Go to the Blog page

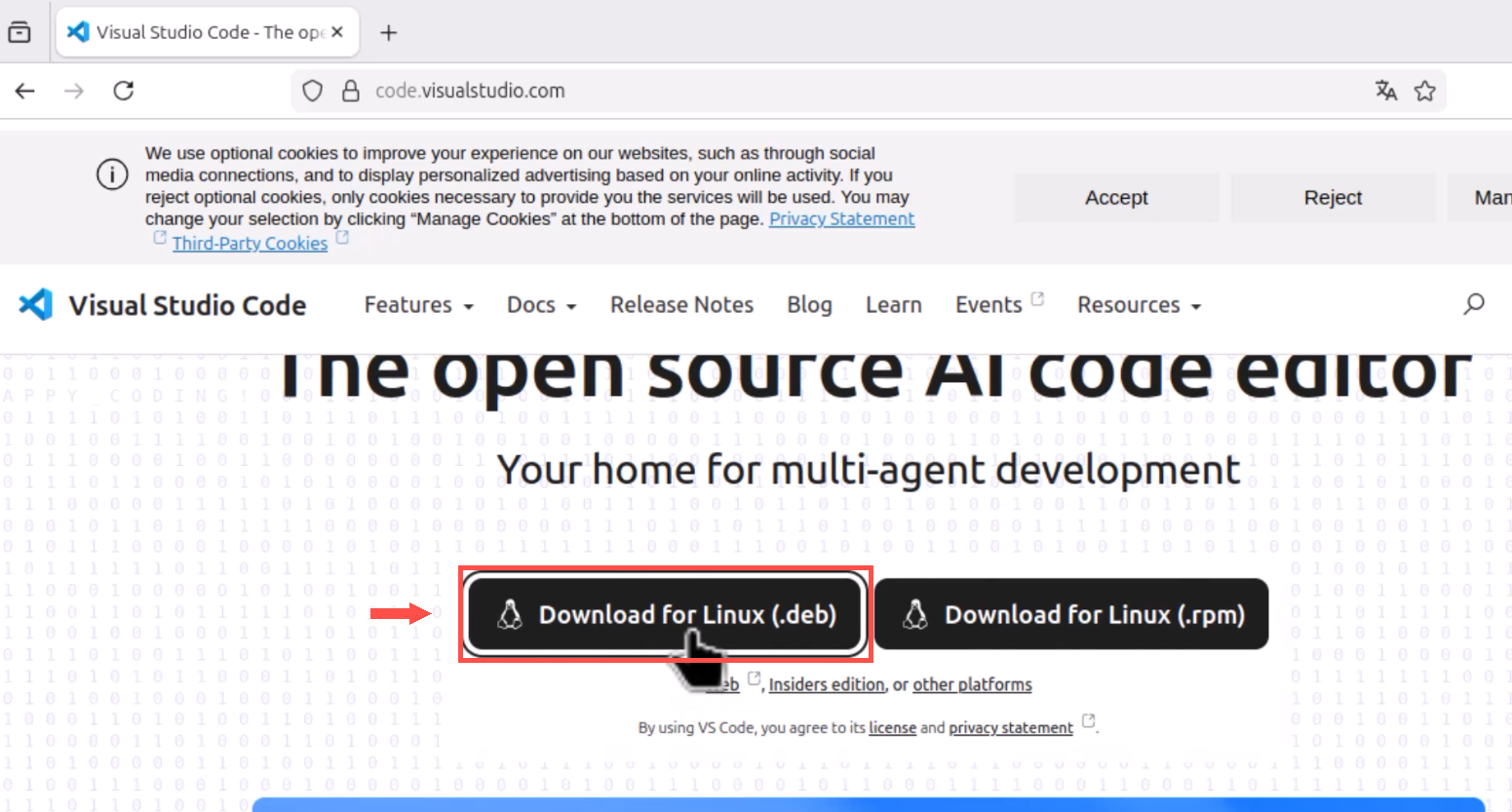[x=810, y=305]
